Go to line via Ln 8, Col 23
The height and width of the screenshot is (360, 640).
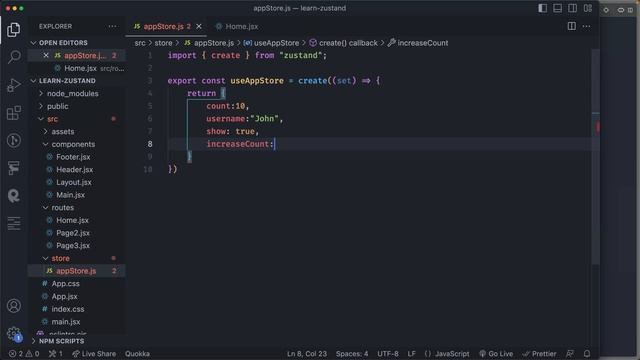pos(307,354)
